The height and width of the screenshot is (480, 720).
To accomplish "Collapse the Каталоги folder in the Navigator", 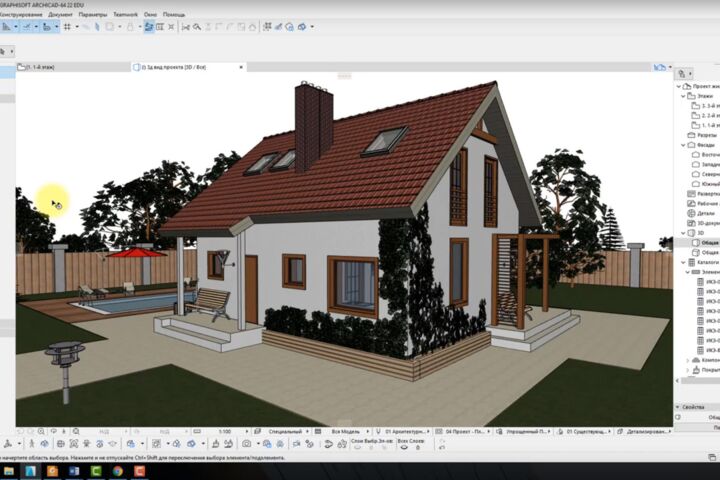I will tap(684, 262).
